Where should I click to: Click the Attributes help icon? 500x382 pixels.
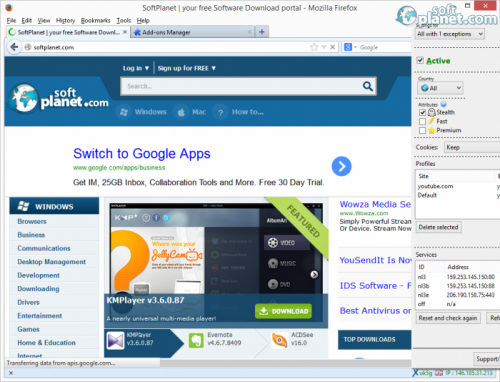pos(443,104)
